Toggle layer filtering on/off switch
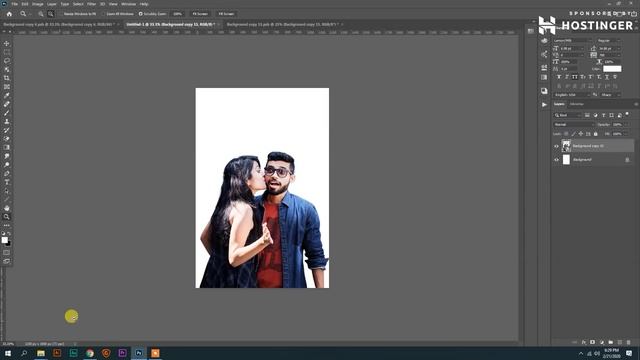 627,115
